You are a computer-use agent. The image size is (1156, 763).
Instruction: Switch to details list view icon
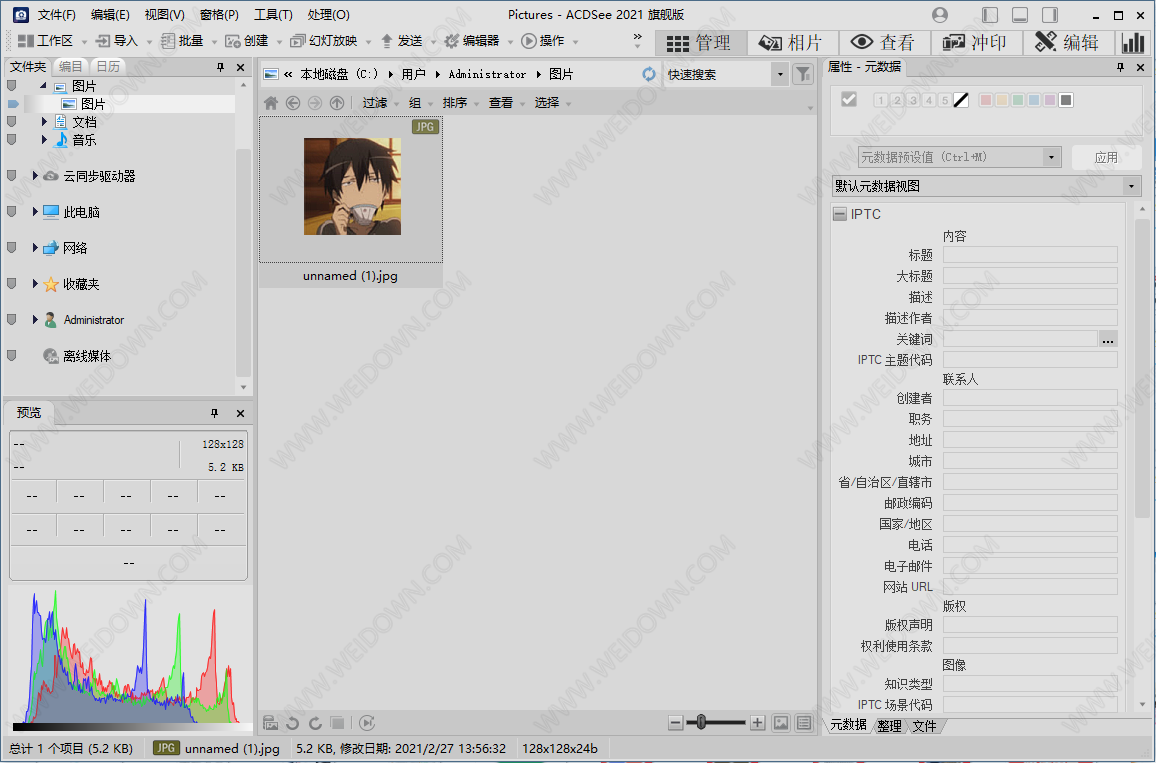coord(804,723)
